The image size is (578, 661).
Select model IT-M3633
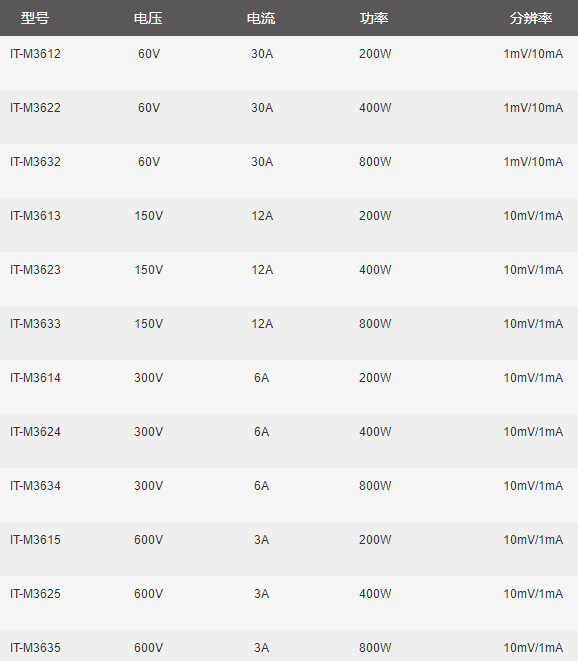click(35, 324)
